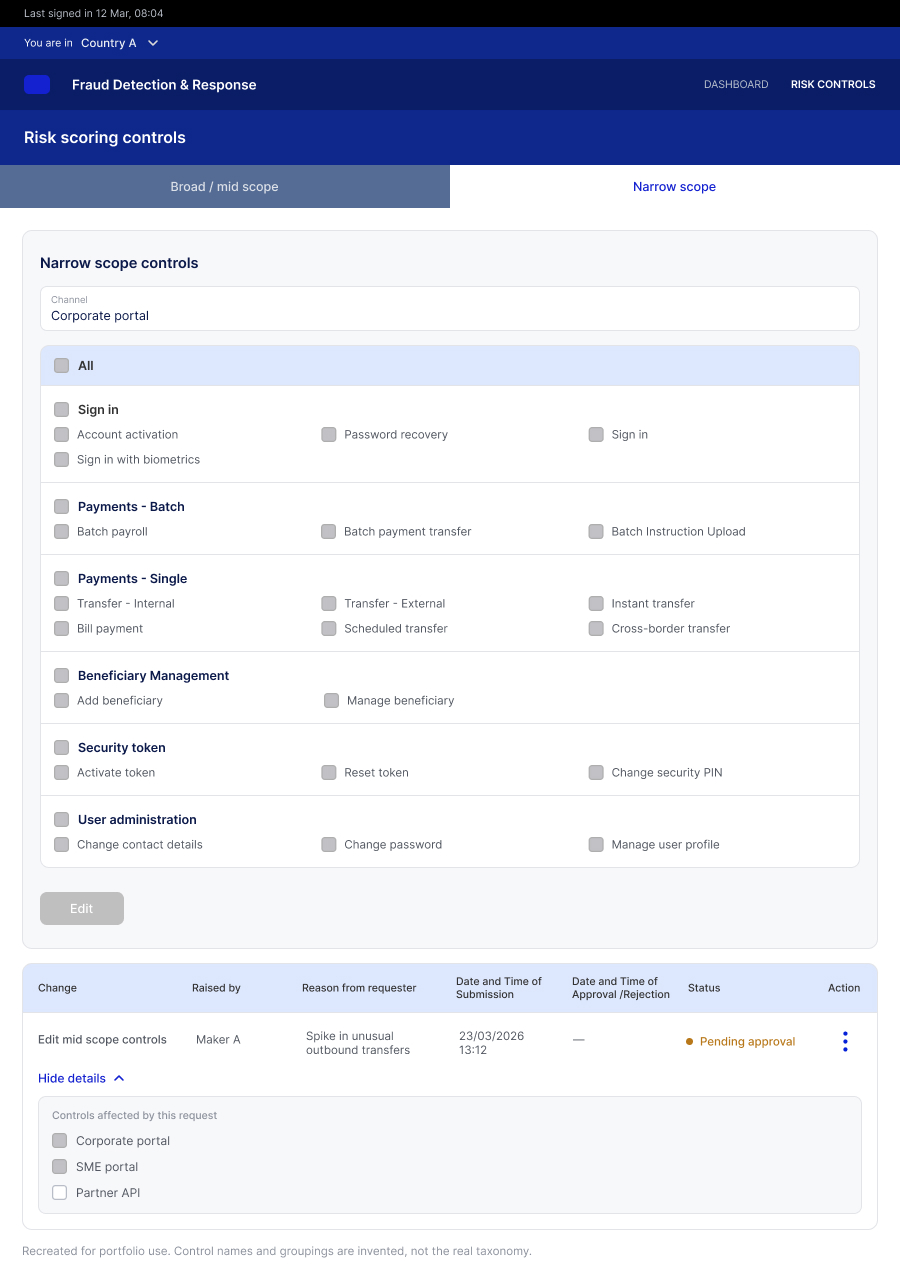Select the Narrow scope tab
Screen dimensions: 900x1284
click(x=675, y=187)
